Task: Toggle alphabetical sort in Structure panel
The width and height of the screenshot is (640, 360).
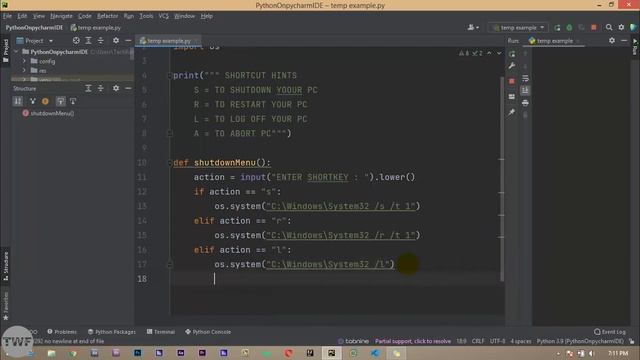Action: coord(18,101)
